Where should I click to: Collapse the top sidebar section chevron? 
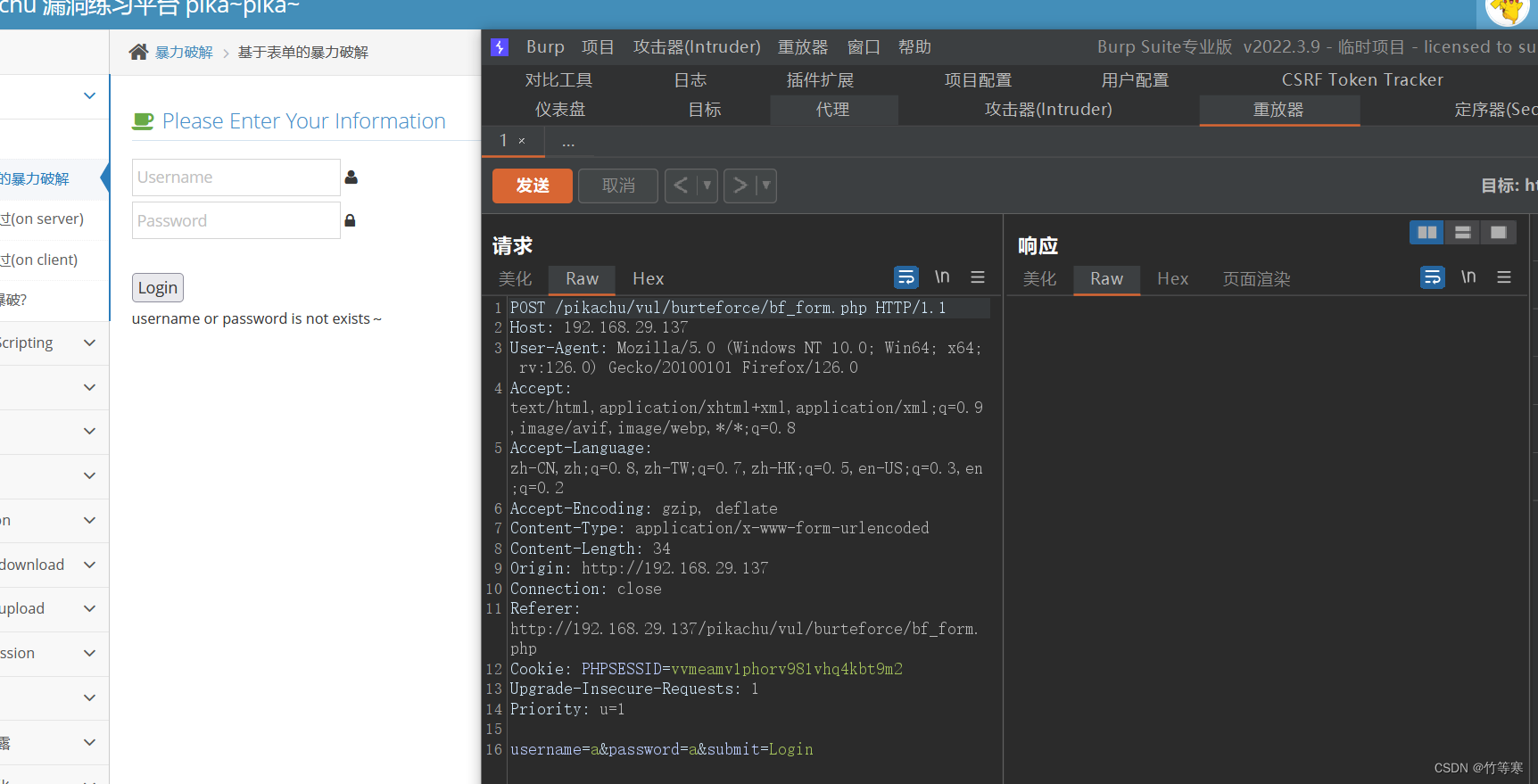[89, 95]
